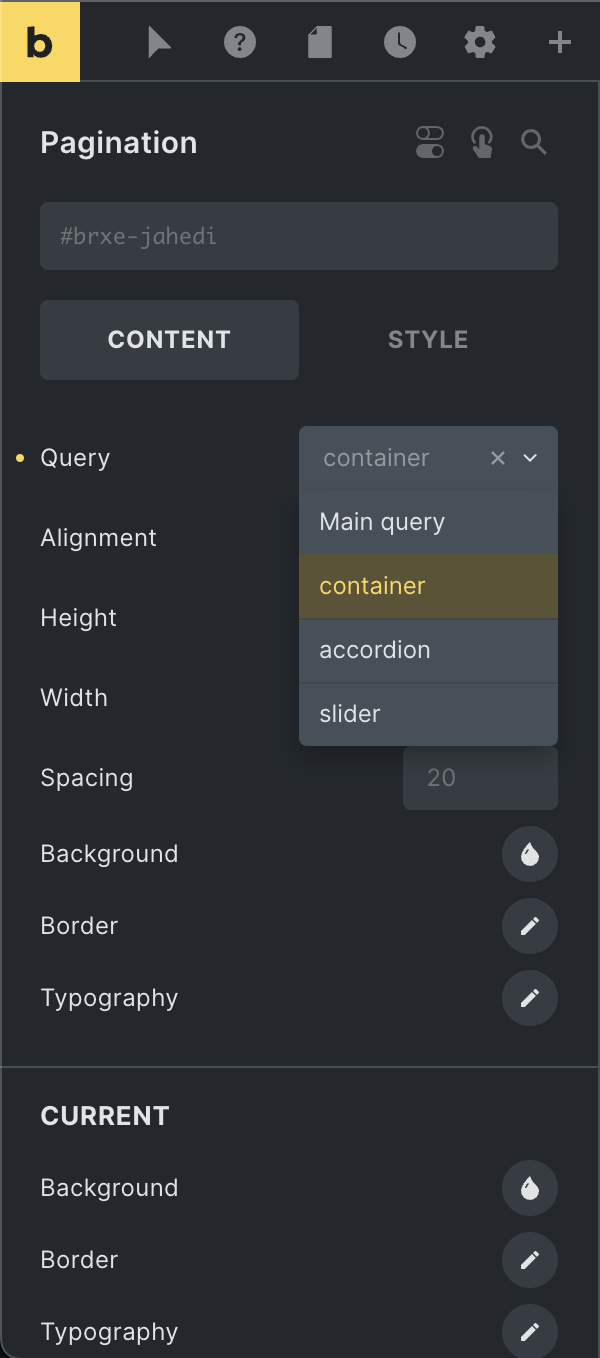600x1358 pixels.
Task: Collapse the Query dropdown chevron
Action: point(531,458)
